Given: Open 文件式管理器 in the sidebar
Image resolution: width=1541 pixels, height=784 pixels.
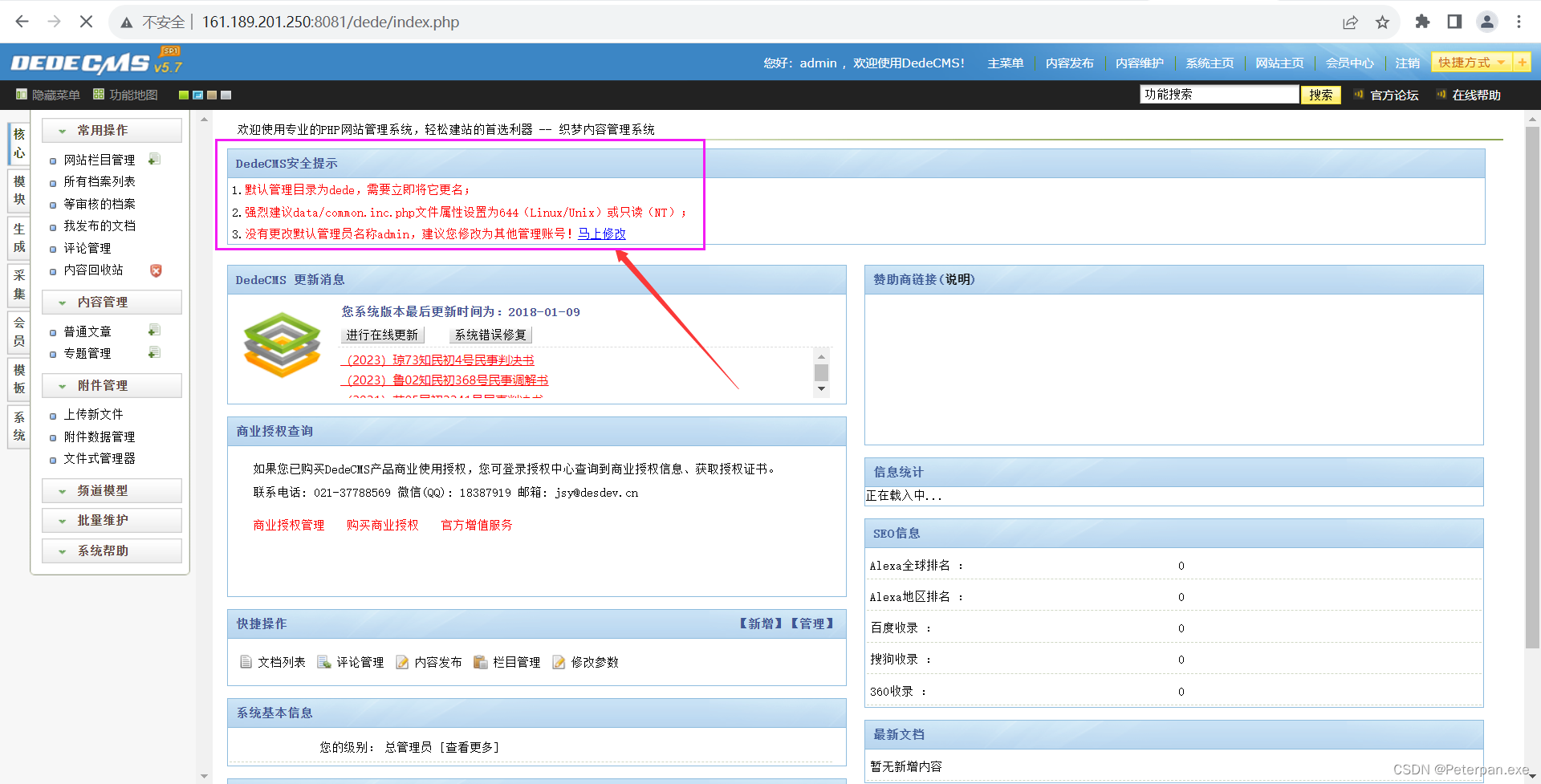Looking at the screenshot, I should point(100,458).
